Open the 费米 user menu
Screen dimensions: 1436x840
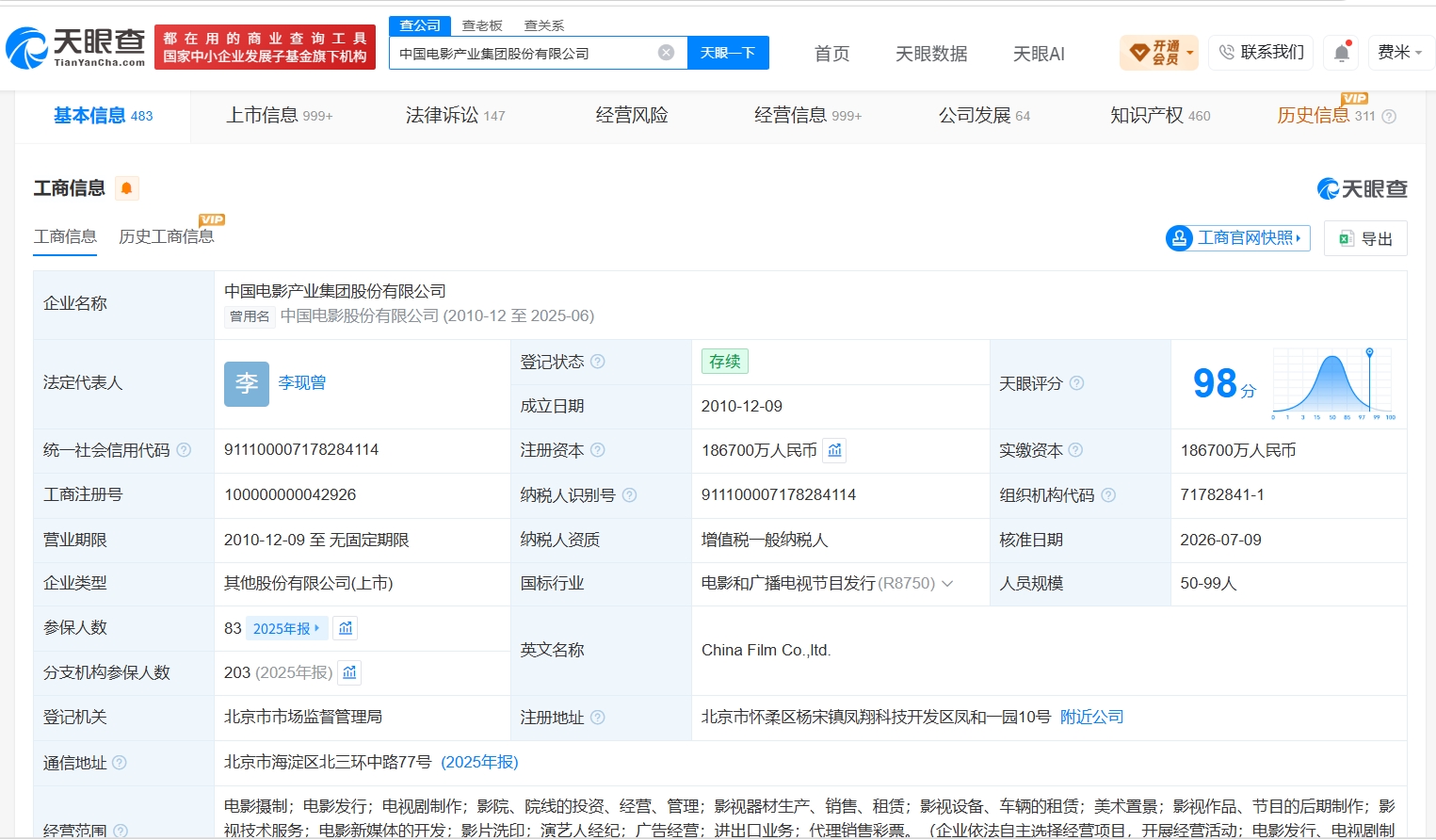pyautogui.click(x=1400, y=53)
